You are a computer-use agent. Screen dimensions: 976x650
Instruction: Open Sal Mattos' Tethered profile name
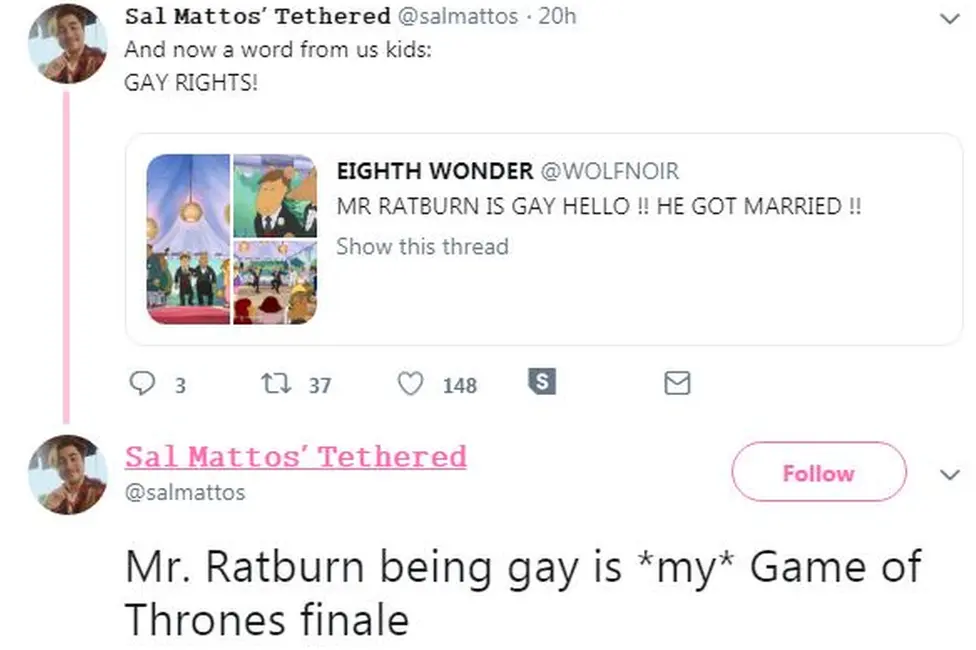[x=294, y=456]
